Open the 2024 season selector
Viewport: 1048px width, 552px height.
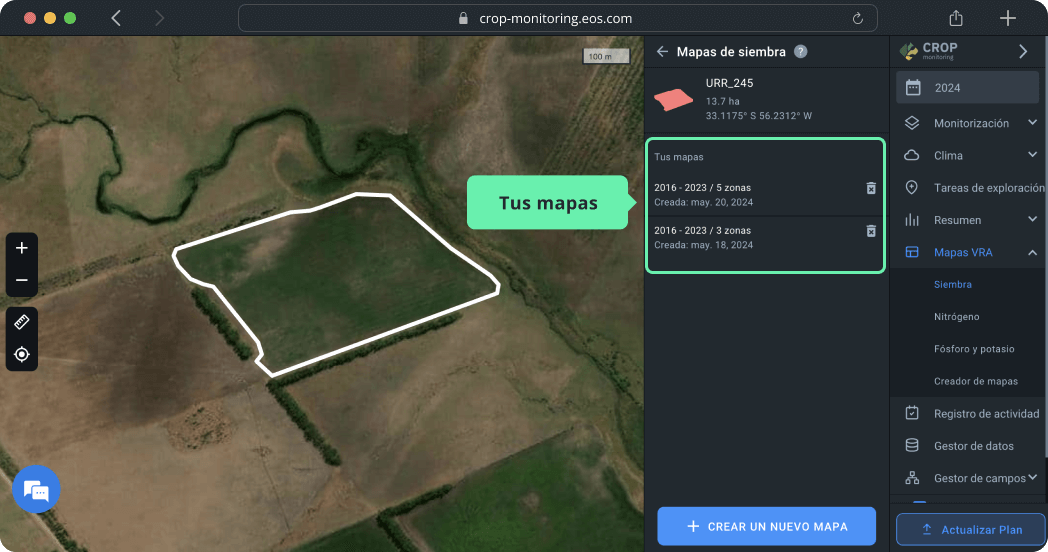click(967, 87)
